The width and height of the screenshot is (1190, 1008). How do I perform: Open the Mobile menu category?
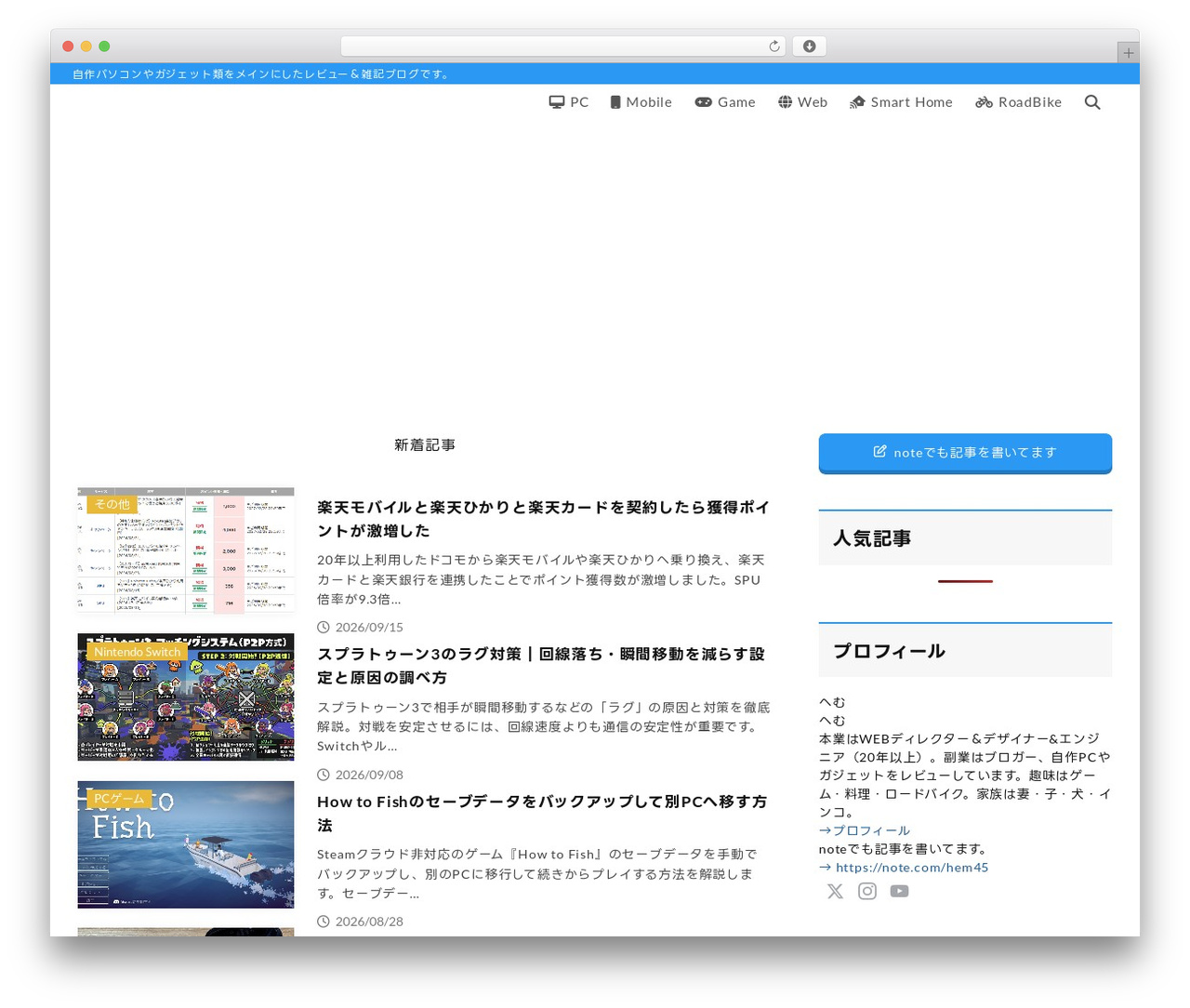tap(641, 102)
